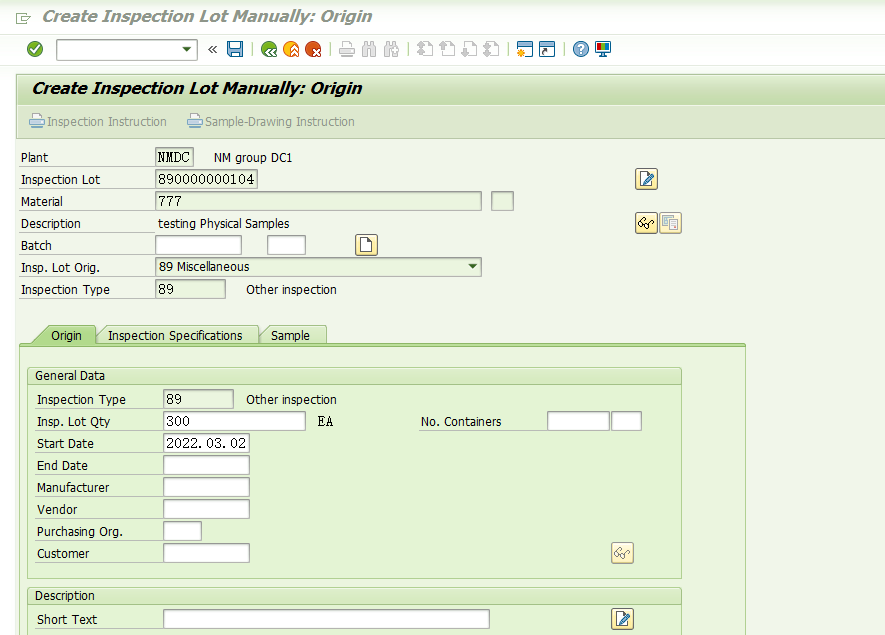Open the Sample tab
The image size is (885, 635).
[290, 335]
